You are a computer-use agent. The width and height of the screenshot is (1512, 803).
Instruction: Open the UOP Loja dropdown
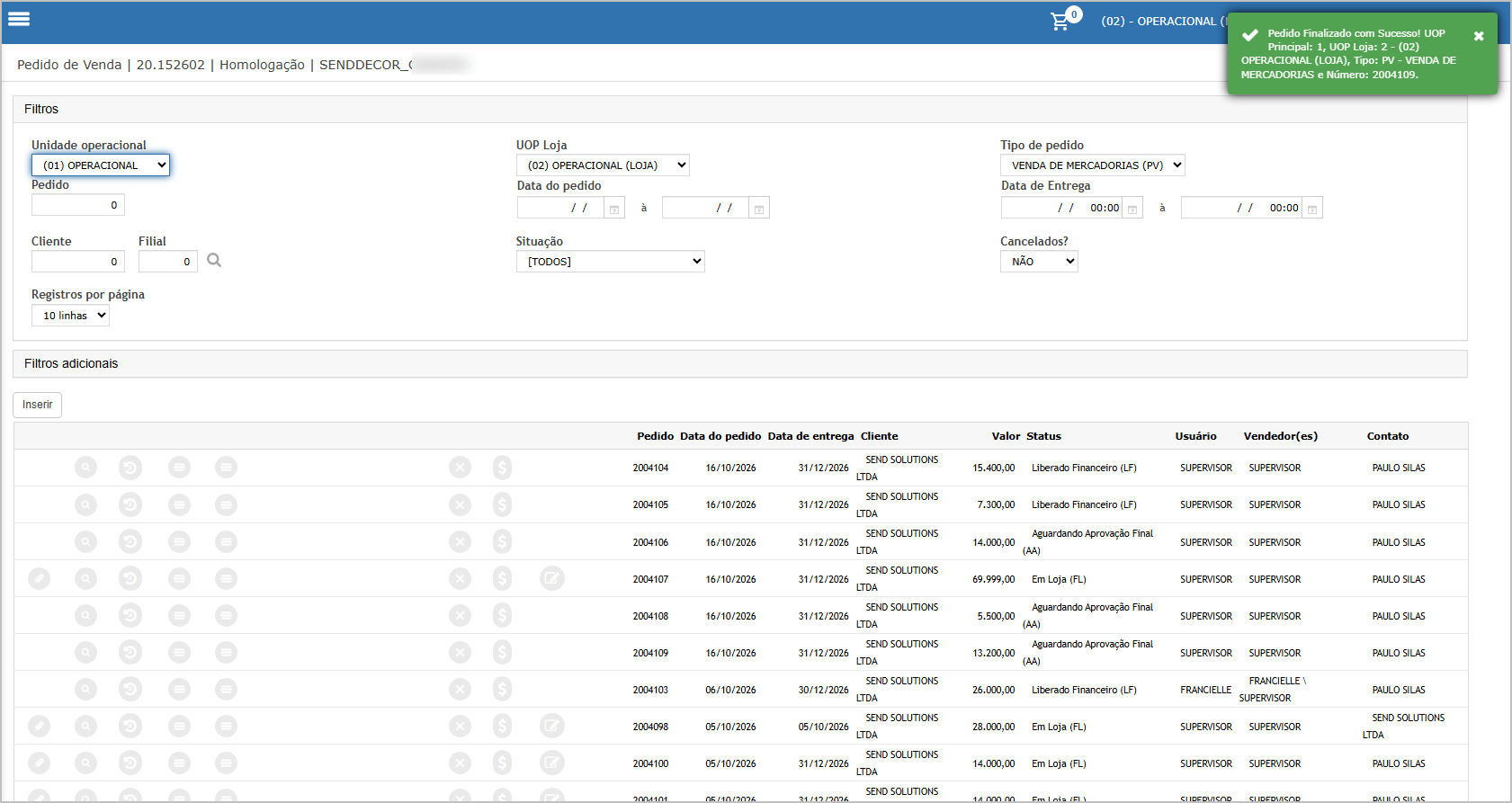603,165
